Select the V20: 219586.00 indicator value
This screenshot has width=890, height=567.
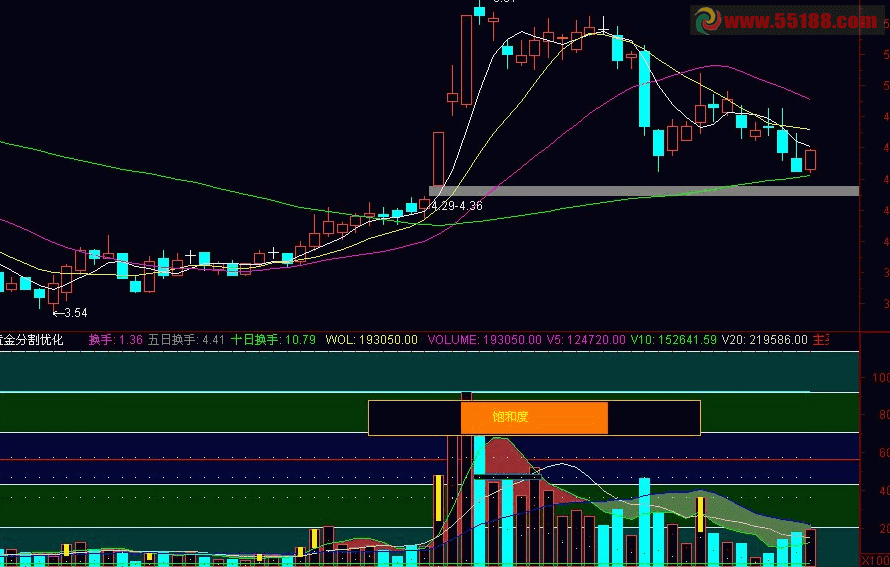coord(765,340)
